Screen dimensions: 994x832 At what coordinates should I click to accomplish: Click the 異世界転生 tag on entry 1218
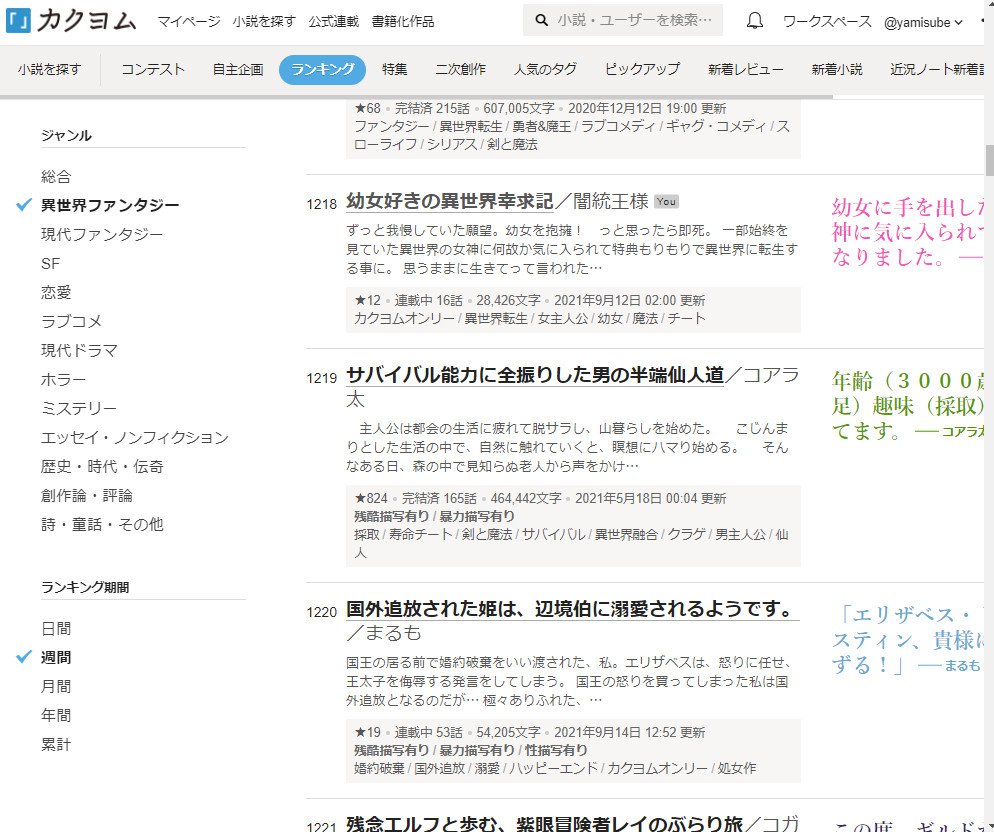496,318
